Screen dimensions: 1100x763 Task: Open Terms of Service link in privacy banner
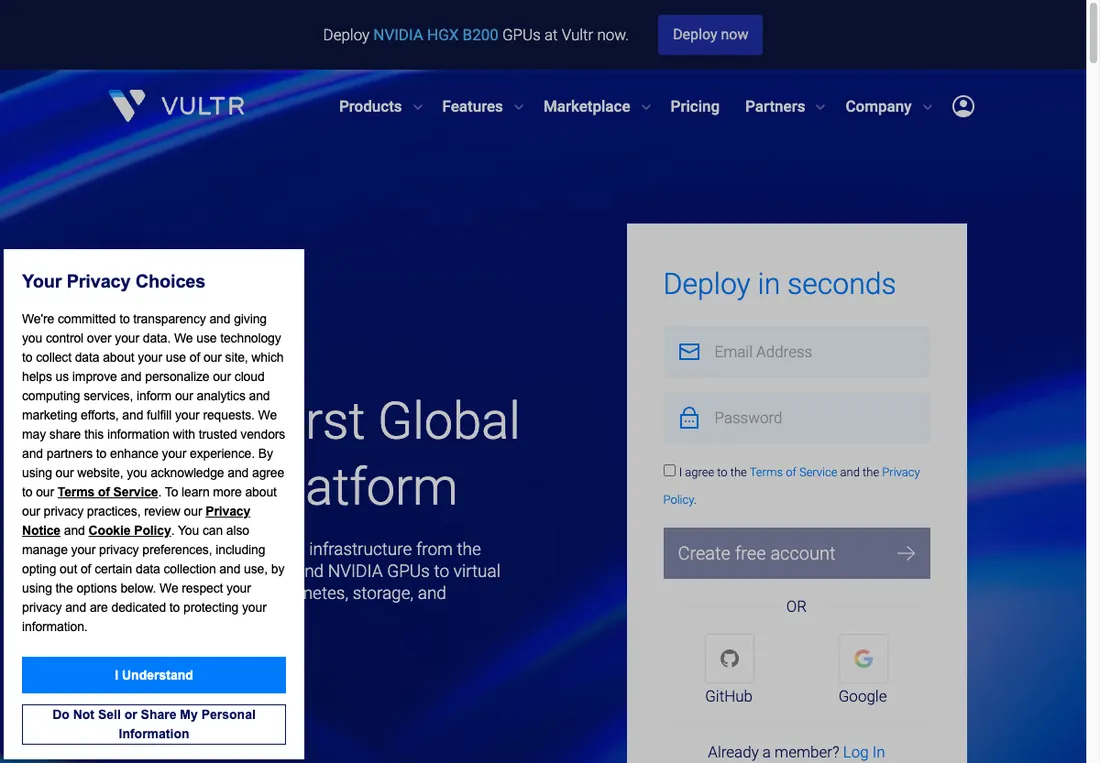tap(107, 492)
